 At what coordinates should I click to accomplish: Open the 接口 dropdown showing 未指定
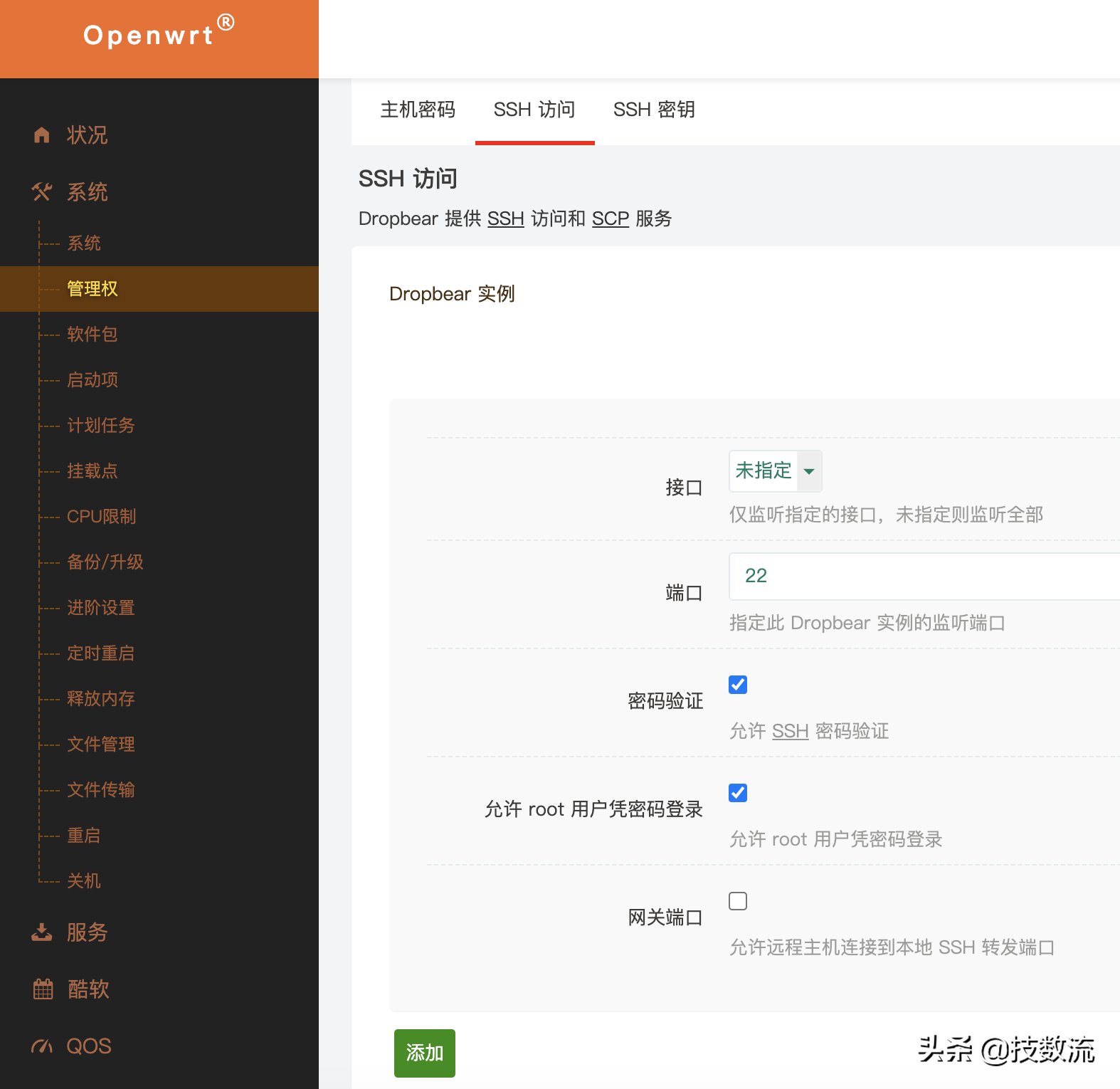point(775,471)
